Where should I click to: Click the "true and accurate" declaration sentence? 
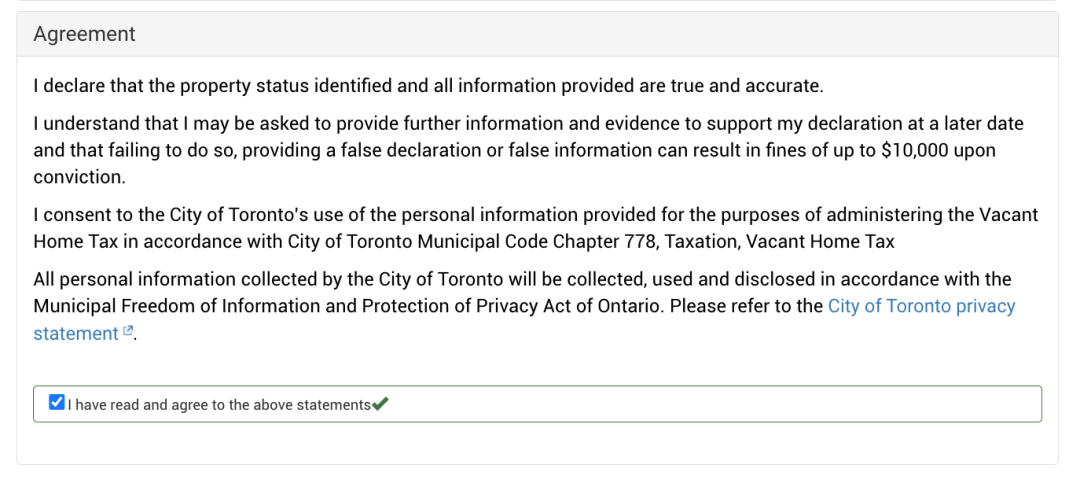[427, 86]
